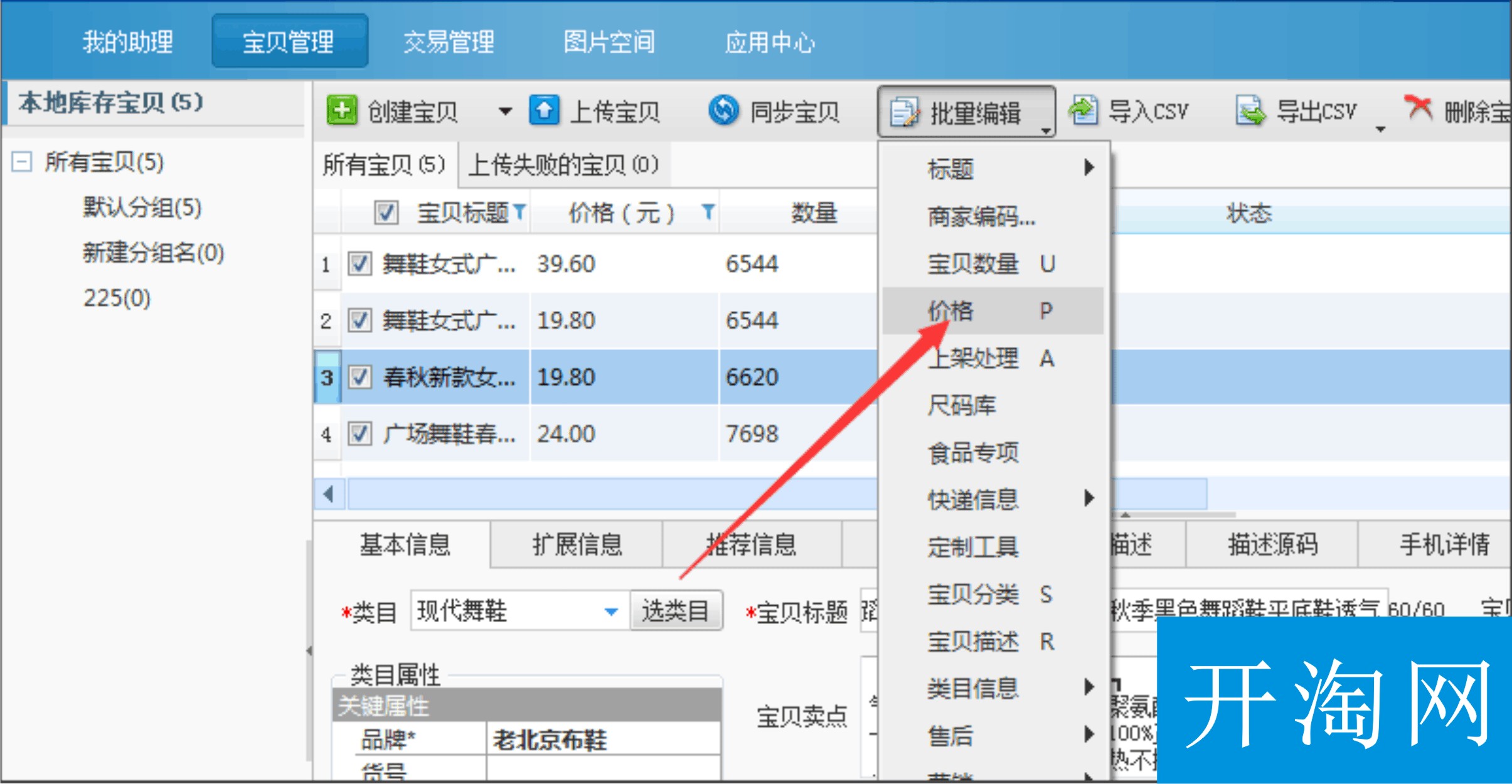
Task: Switch to the 宝贝管理 top tab
Action: (x=289, y=41)
